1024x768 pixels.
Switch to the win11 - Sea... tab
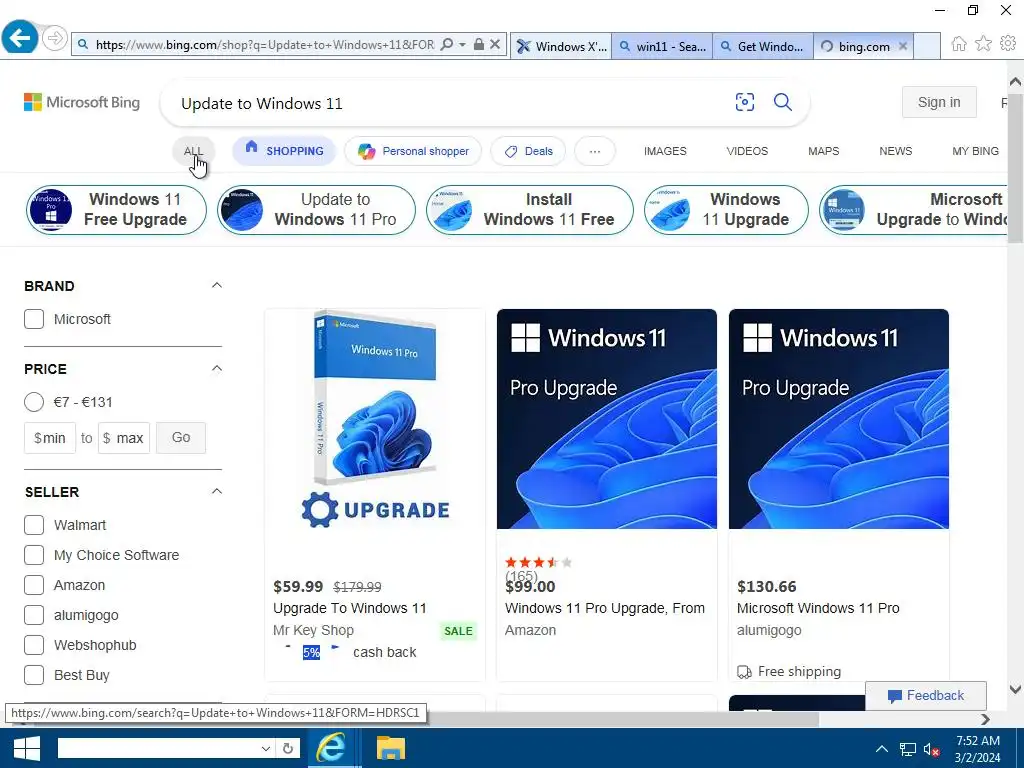[662, 46]
